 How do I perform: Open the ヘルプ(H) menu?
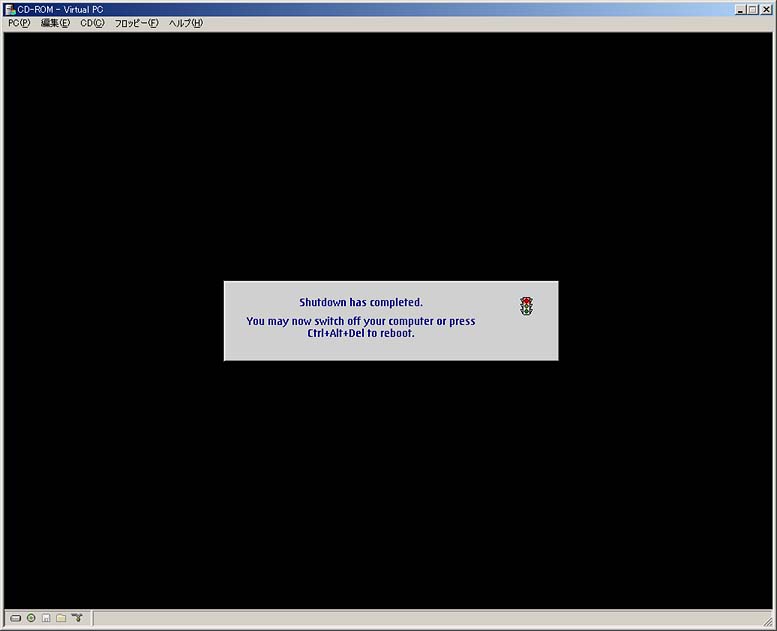pyautogui.click(x=185, y=23)
